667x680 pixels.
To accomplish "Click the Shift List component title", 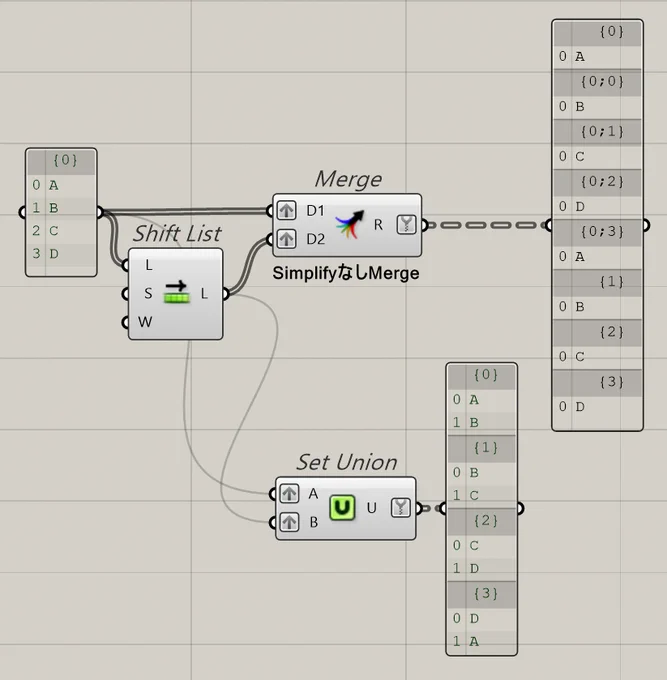I will 177,234.
